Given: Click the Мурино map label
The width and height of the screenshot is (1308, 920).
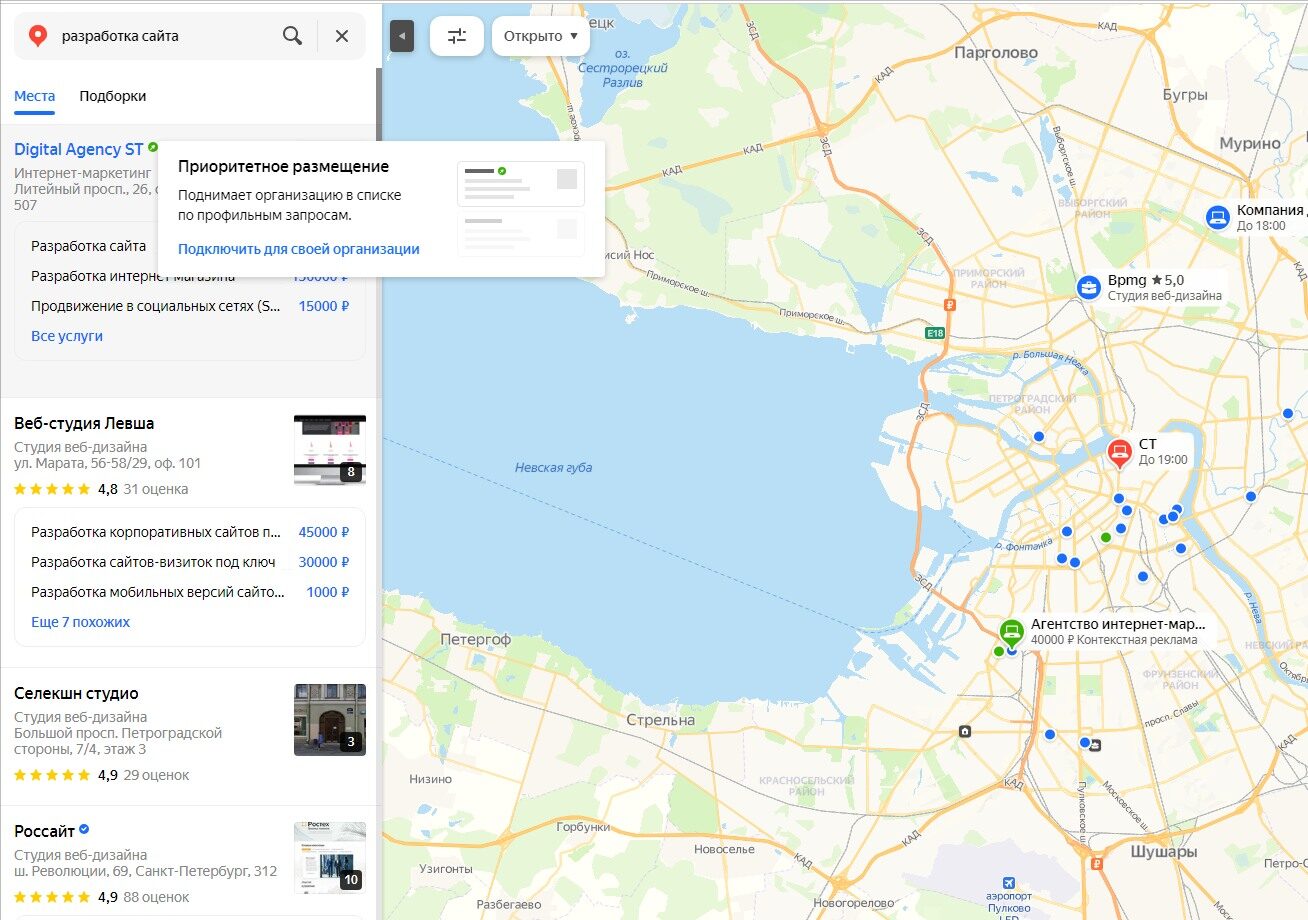Looking at the screenshot, I should tap(1250, 144).
